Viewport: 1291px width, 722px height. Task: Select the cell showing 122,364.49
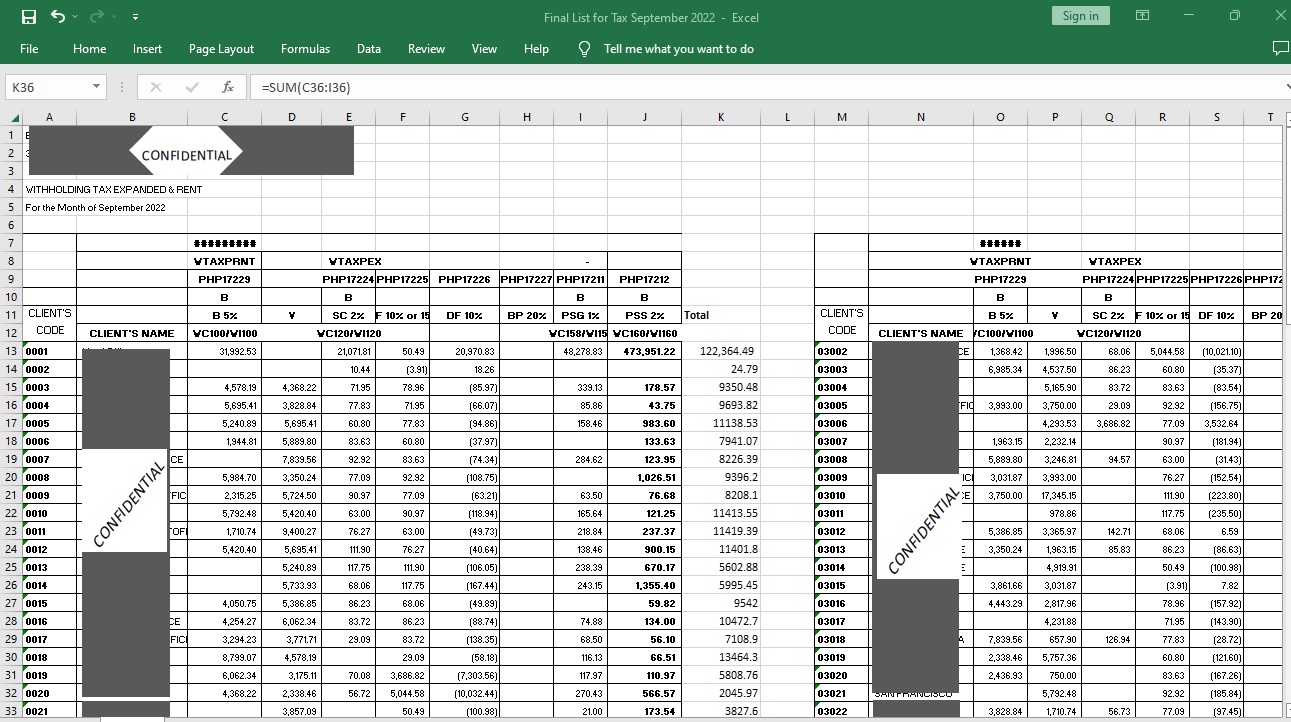click(x=721, y=352)
